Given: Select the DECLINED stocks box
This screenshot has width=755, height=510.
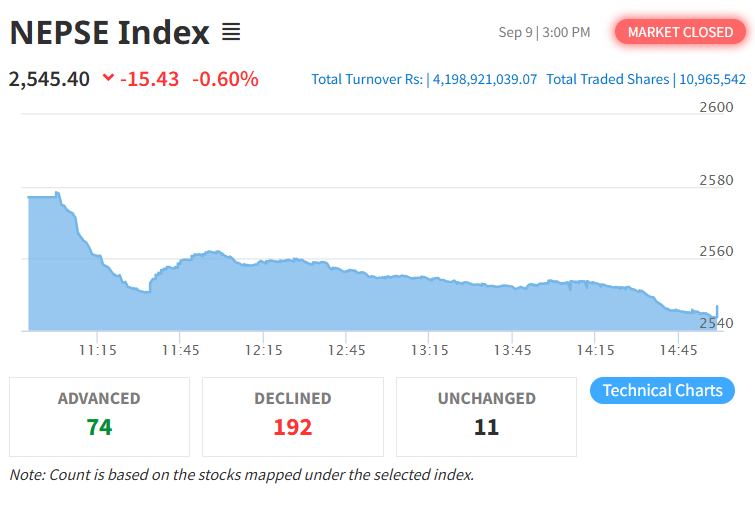Looking at the screenshot, I should pyautogui.click(x=293, y=417).
